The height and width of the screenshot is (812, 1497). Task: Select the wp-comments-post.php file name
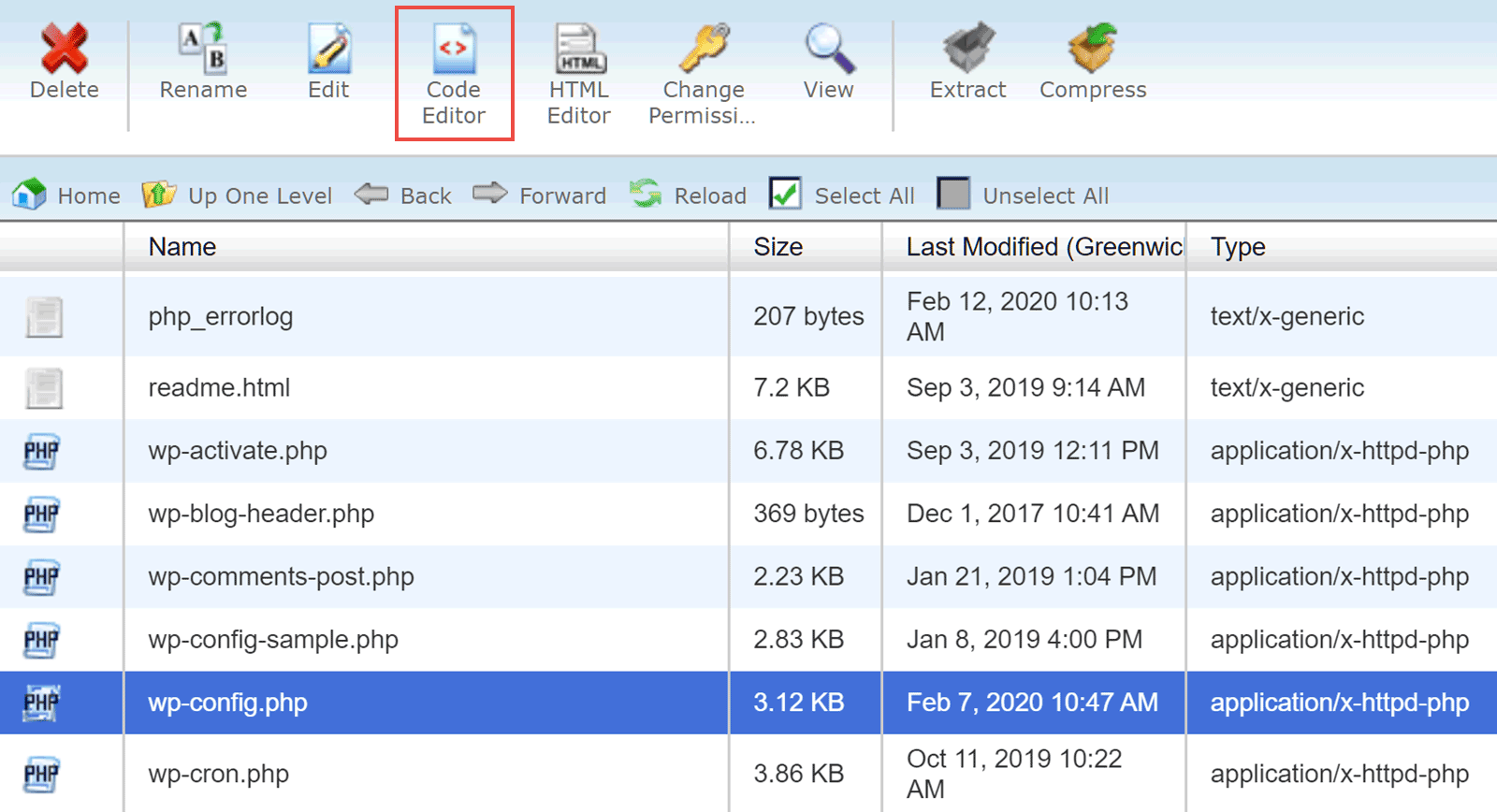pyautogui.click(x=281, y=576)
